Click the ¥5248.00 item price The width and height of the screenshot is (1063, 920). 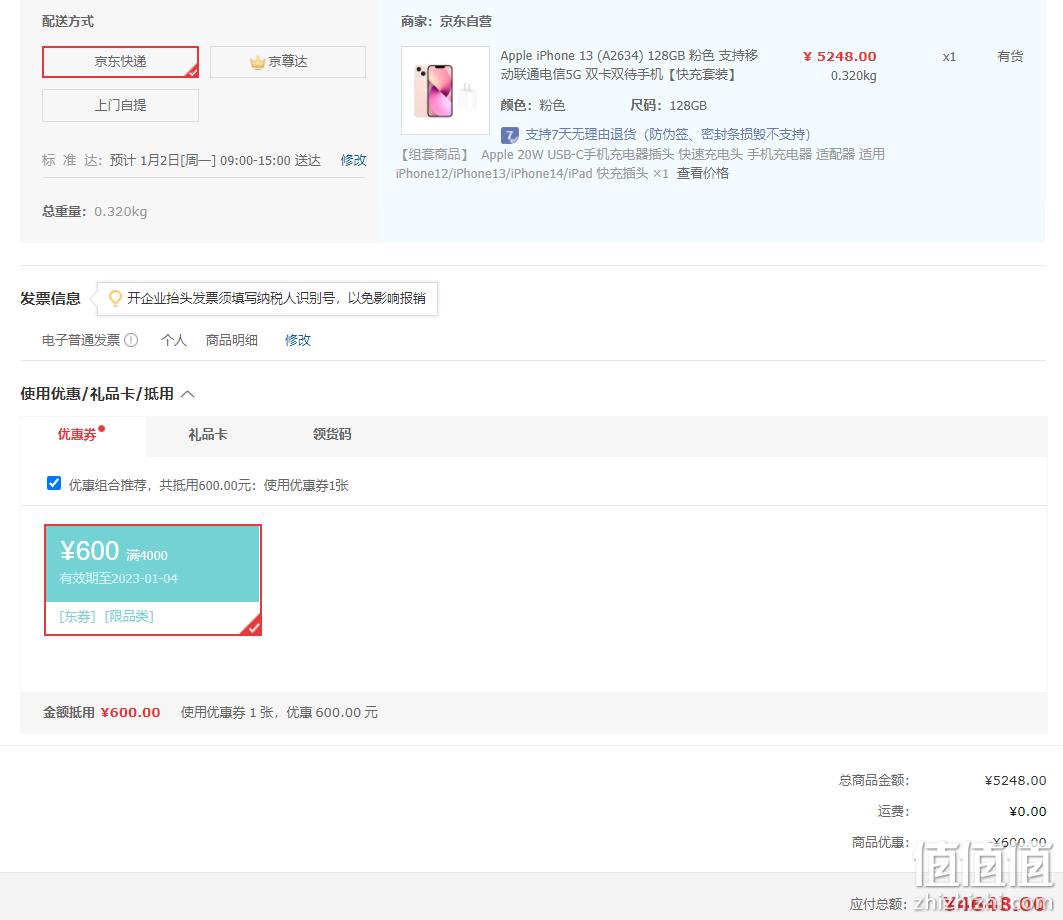point(839,56)
